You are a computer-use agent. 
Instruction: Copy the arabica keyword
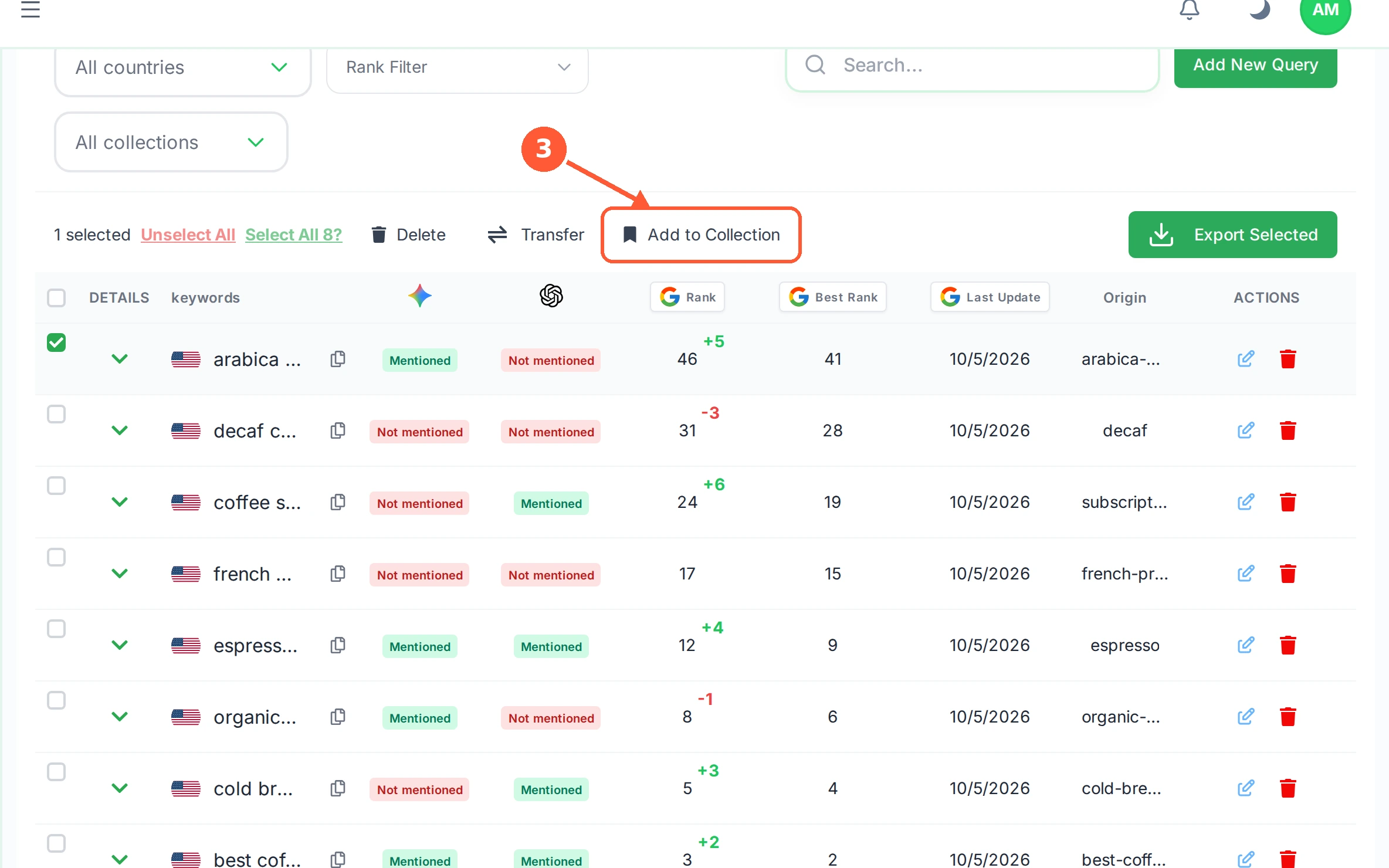click(338, 359)
